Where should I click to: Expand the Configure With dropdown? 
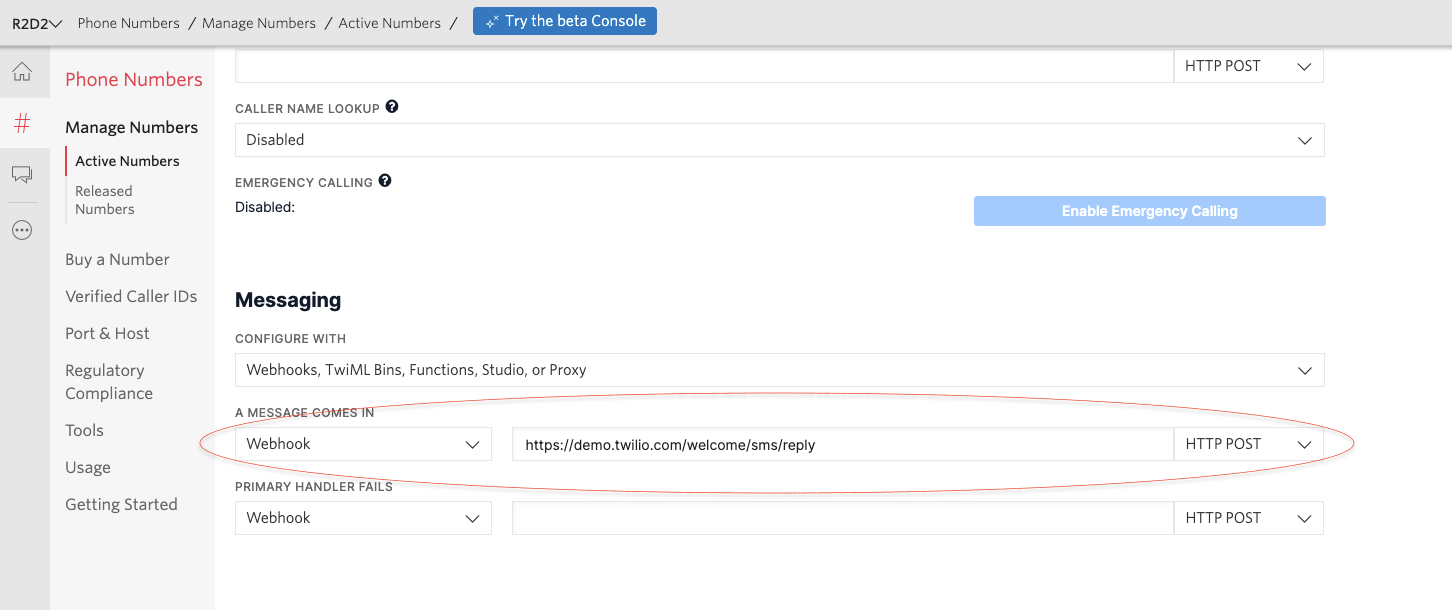point(779,369)
